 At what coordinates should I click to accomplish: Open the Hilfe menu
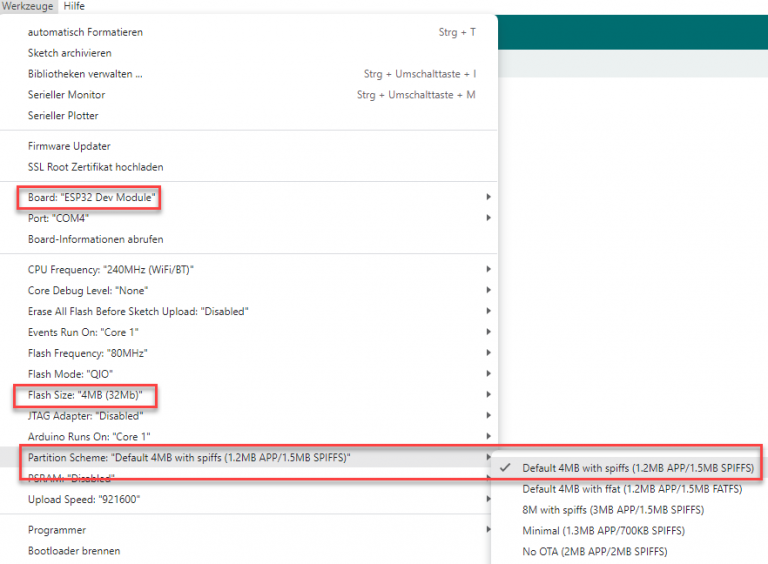74,6
